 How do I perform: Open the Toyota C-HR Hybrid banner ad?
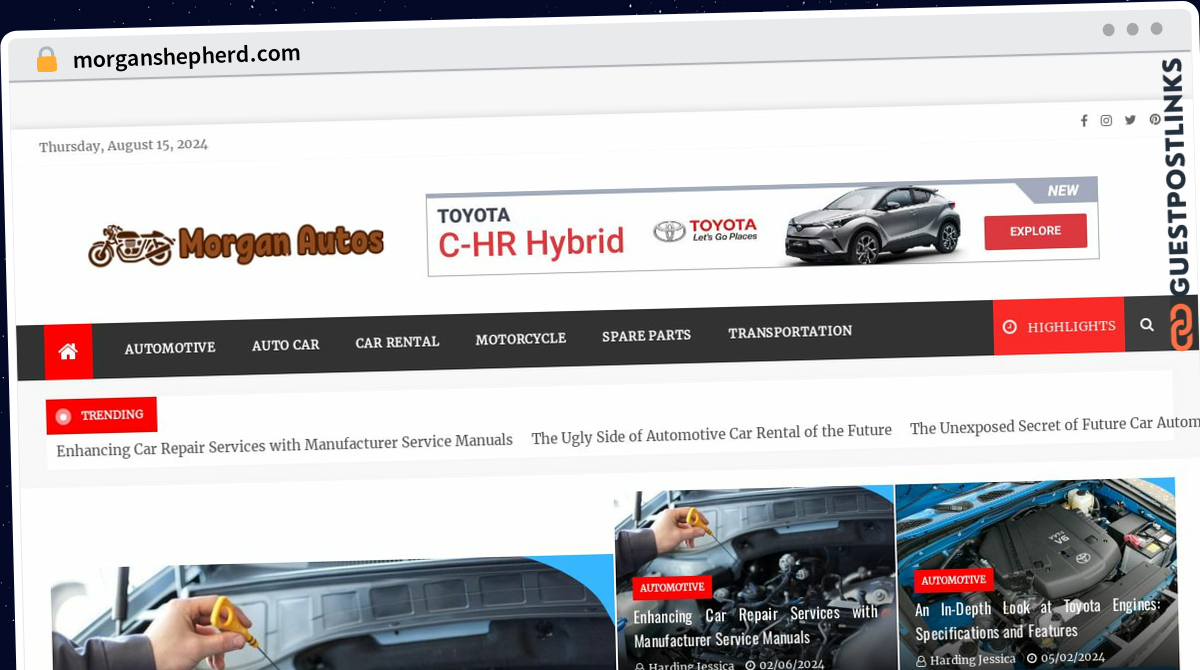(762, 227)
